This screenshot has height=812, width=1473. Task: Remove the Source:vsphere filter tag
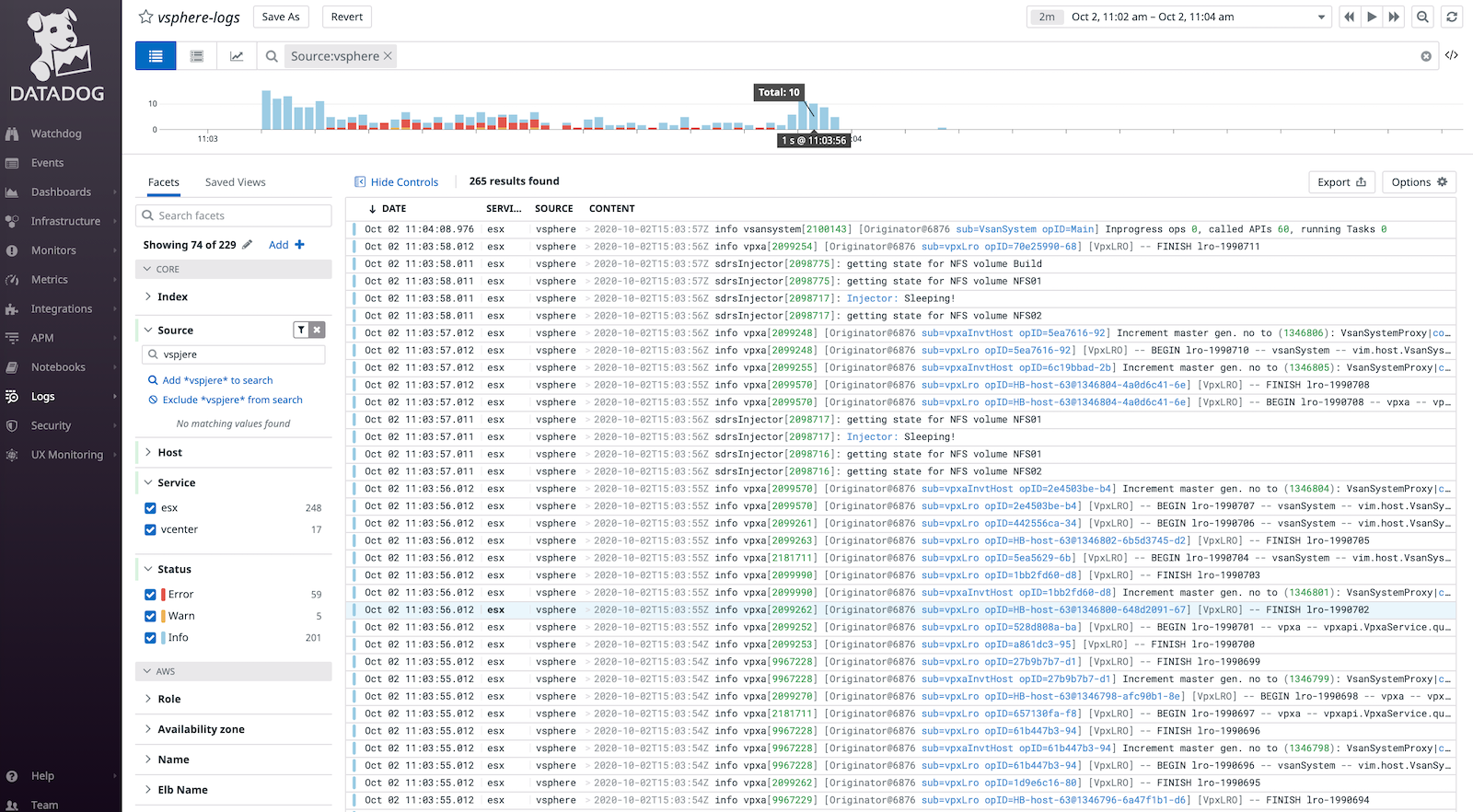point(389,56)
